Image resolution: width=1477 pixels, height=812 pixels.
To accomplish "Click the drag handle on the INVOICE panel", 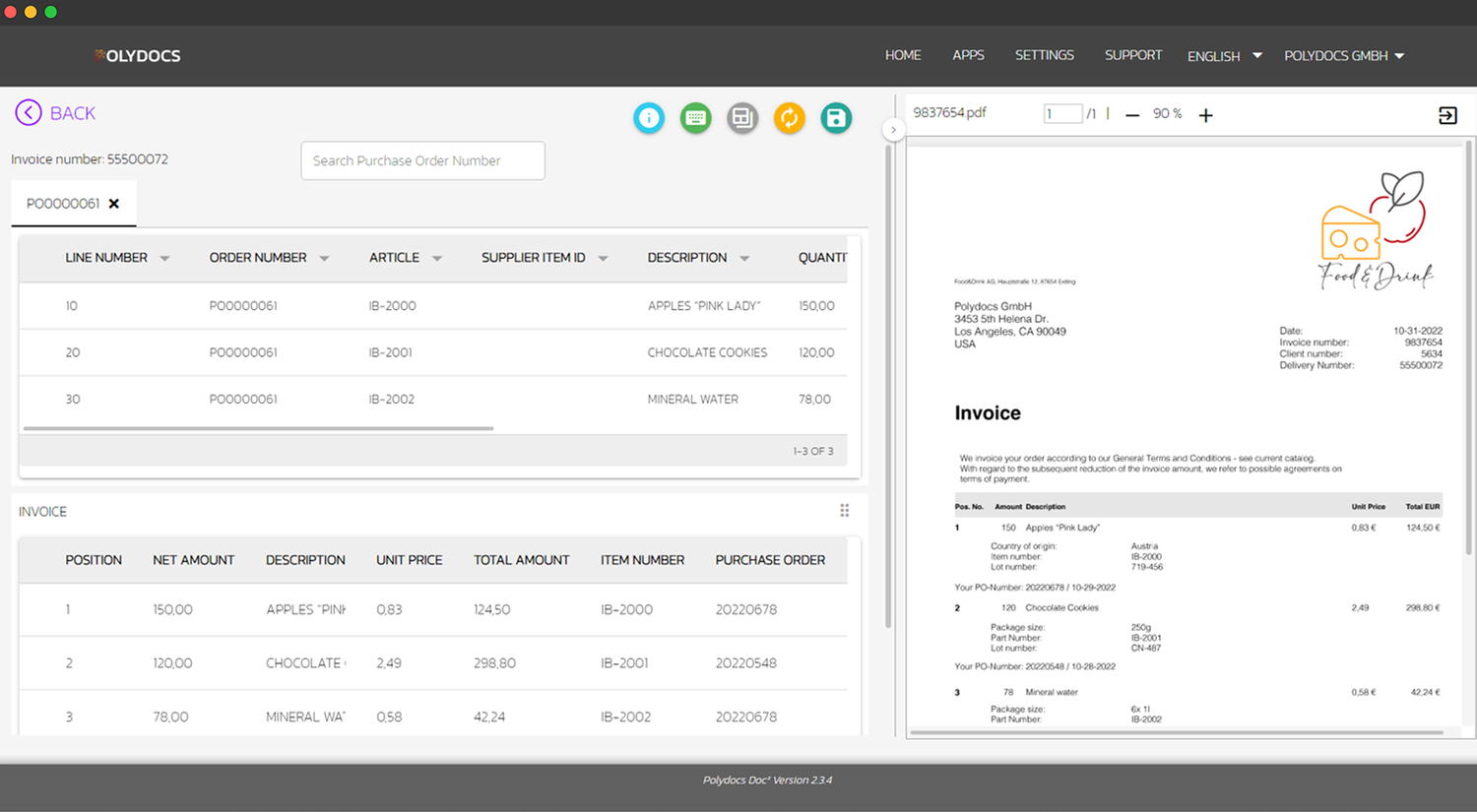I will pyautogui.click(x=844, y=510).
